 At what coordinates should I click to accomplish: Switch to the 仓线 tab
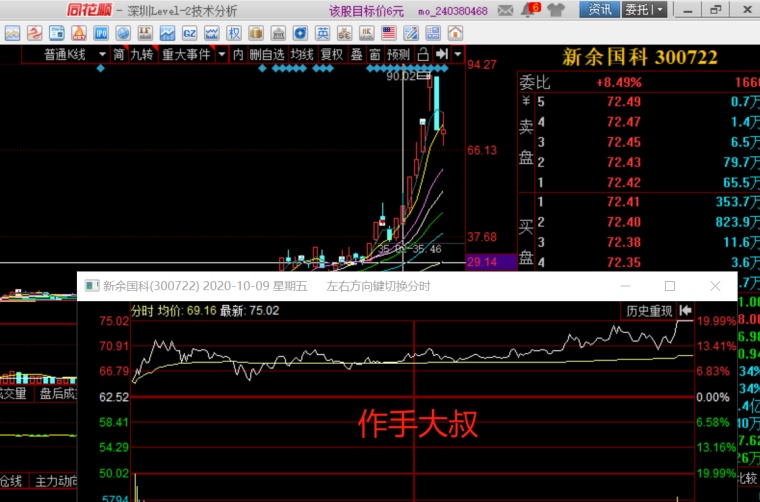pyautogui.click(x=11, y=481)
